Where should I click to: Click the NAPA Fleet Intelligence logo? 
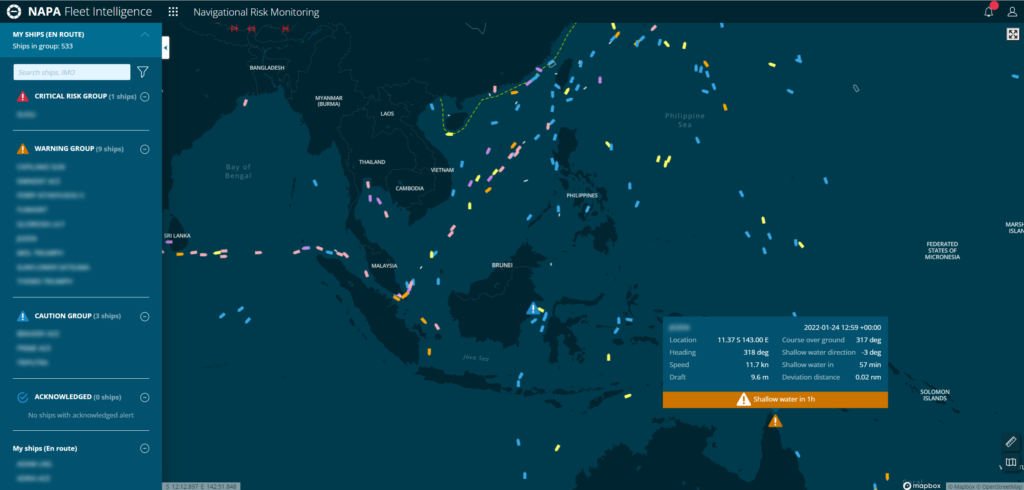78,12
